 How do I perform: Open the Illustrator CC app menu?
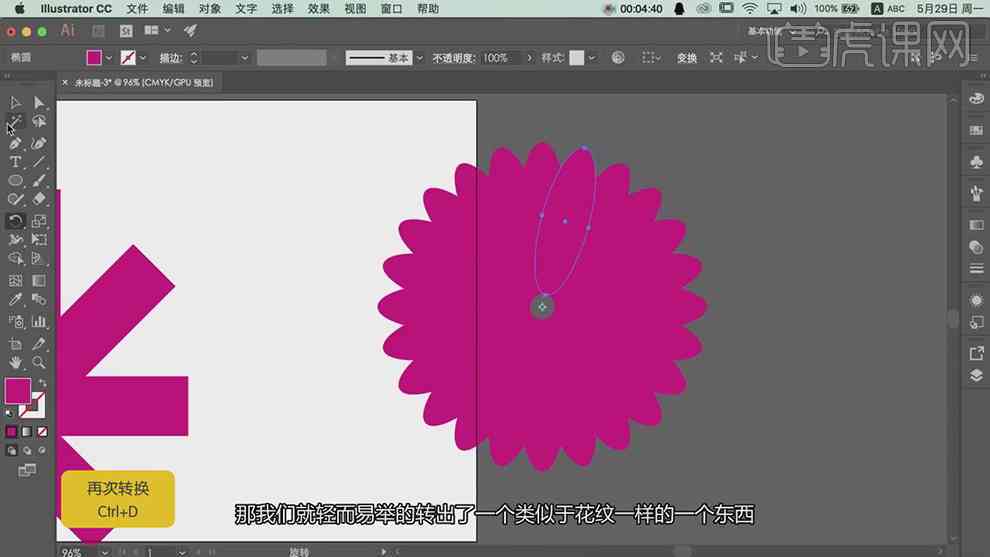(76, 9)
